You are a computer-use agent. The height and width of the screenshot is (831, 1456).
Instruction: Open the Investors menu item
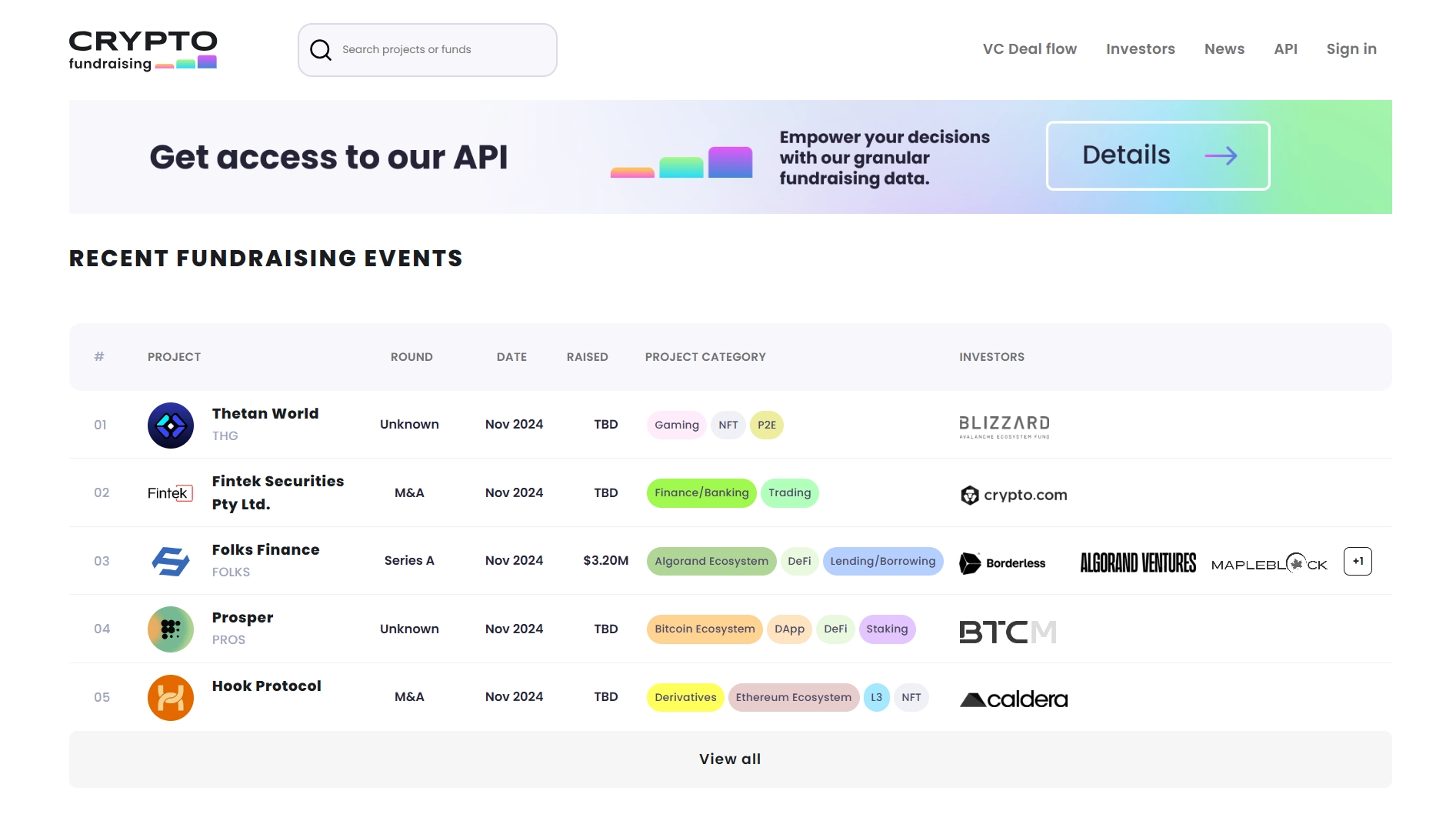1140,49
